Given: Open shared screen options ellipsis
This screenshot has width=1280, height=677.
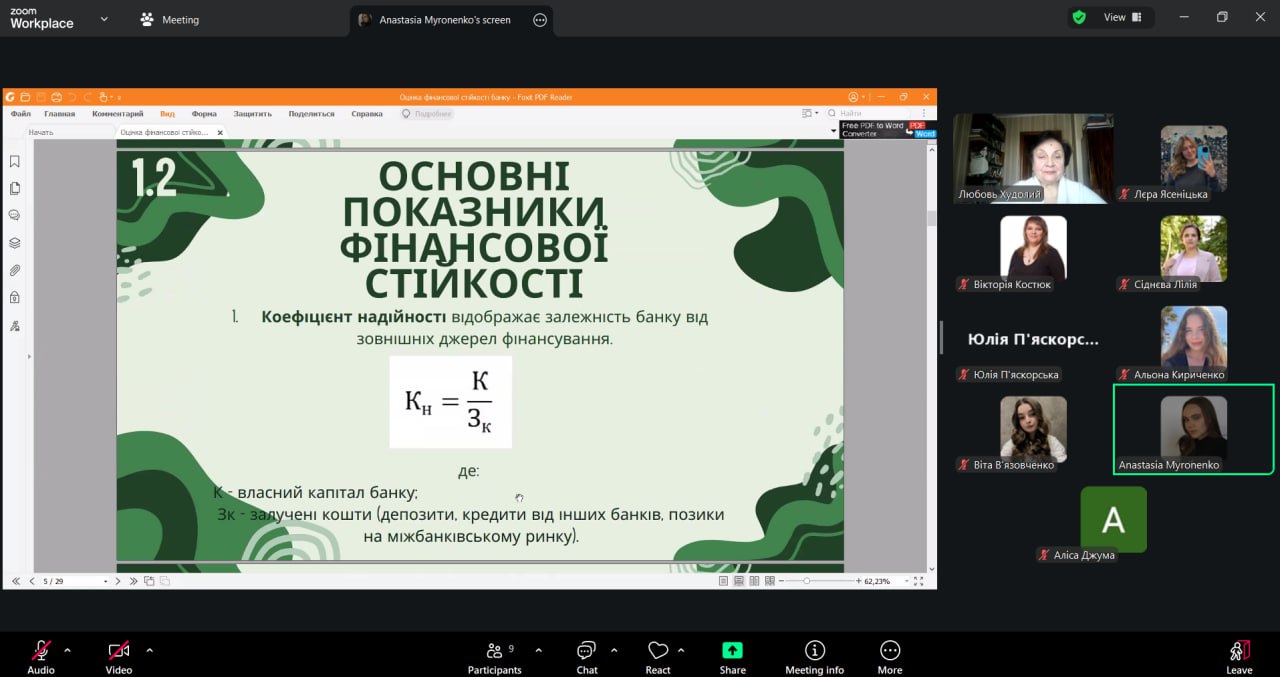Looking at the screenshot, I should pyautogui.click(x=540, y=20).
